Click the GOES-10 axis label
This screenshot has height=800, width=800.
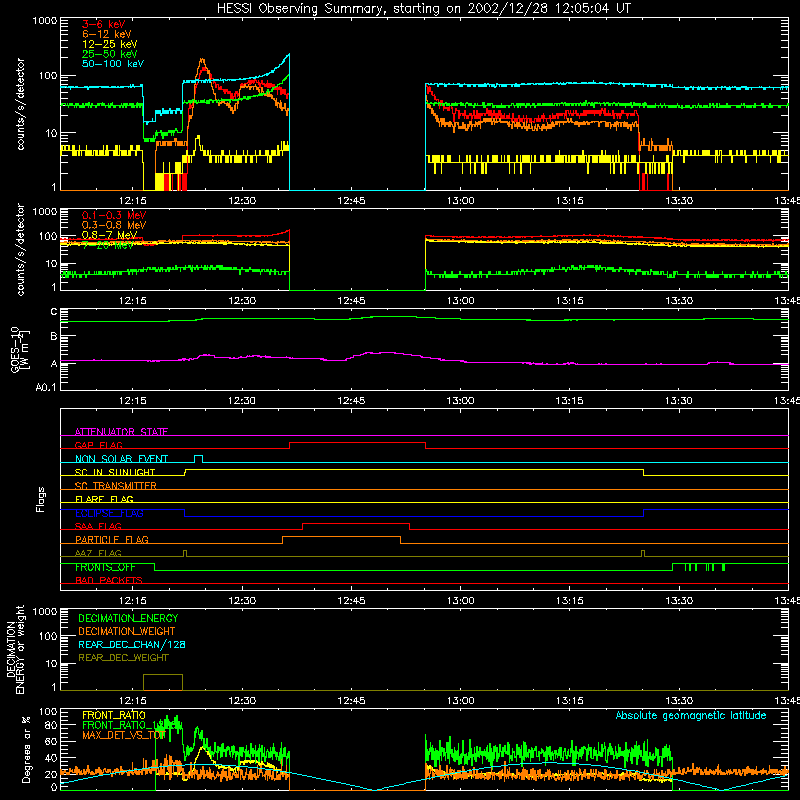20,349
